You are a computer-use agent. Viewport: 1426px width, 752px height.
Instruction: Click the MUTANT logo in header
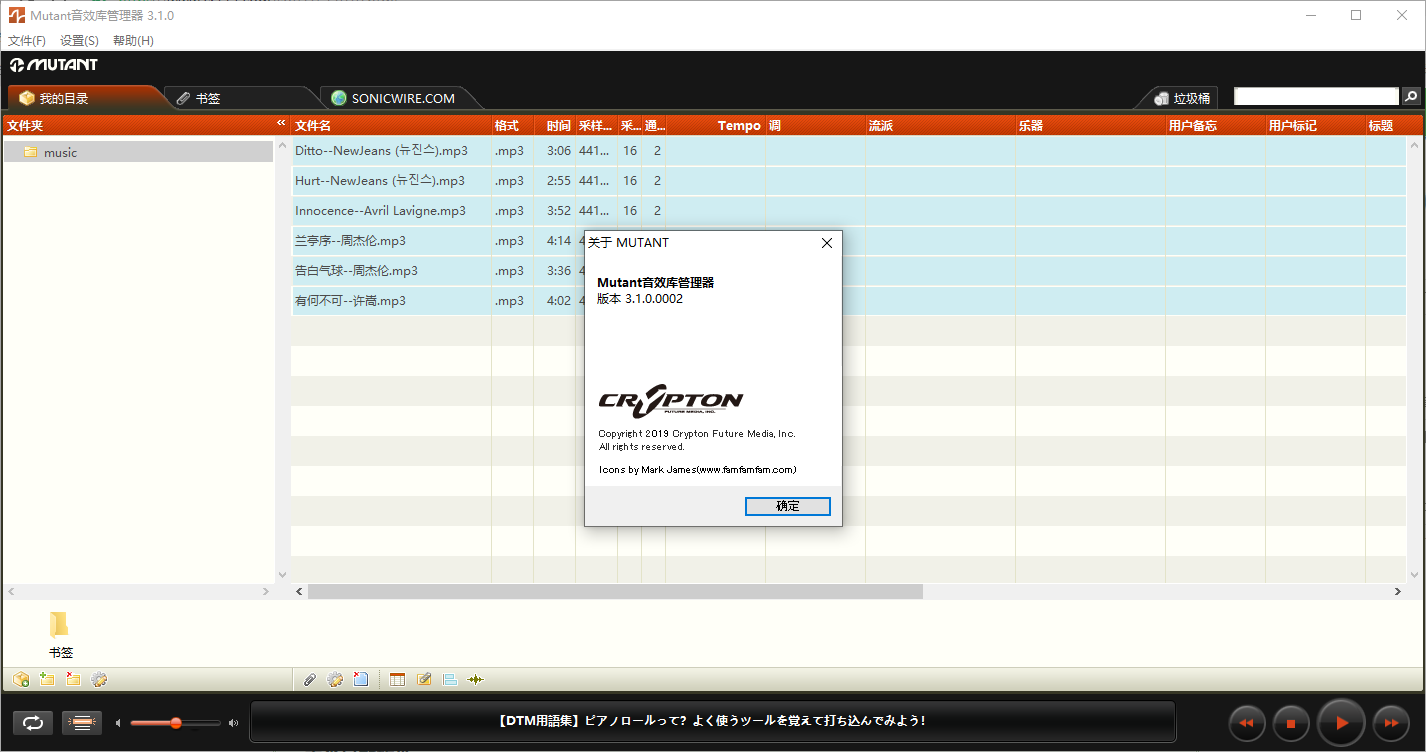coord(54,65)
